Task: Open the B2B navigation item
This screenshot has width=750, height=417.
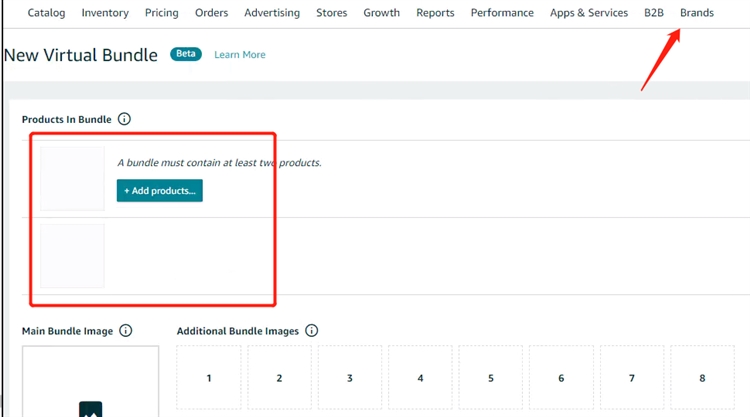Action: 654,13
